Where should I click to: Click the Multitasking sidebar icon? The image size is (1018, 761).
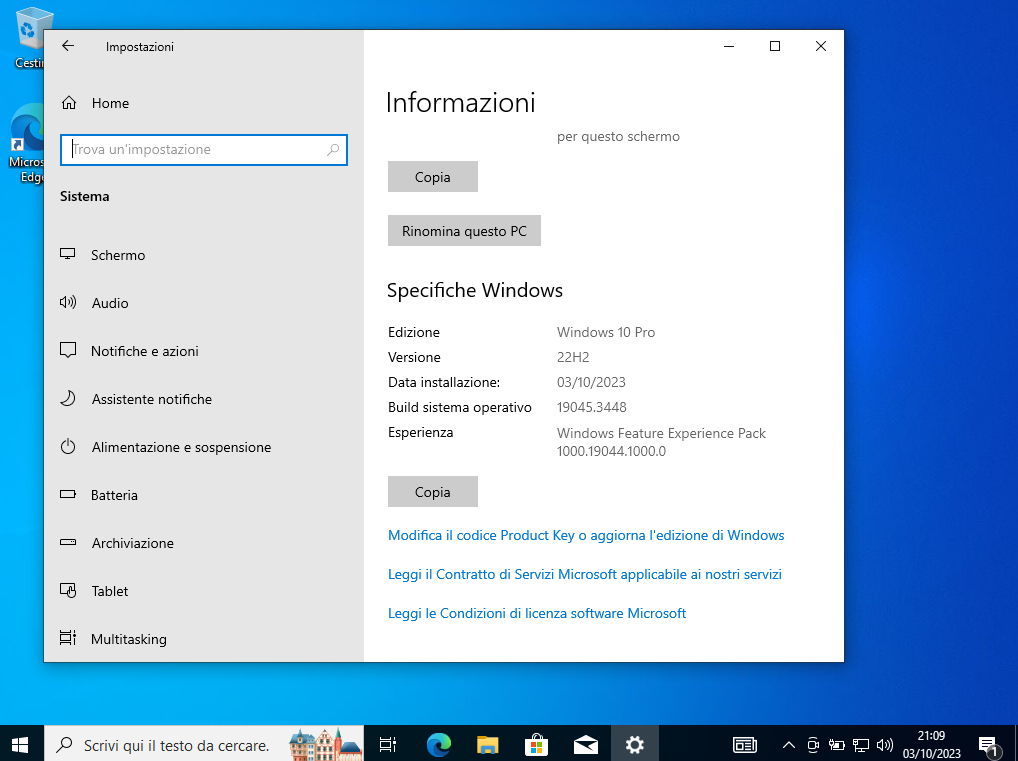tap(68, 638)
